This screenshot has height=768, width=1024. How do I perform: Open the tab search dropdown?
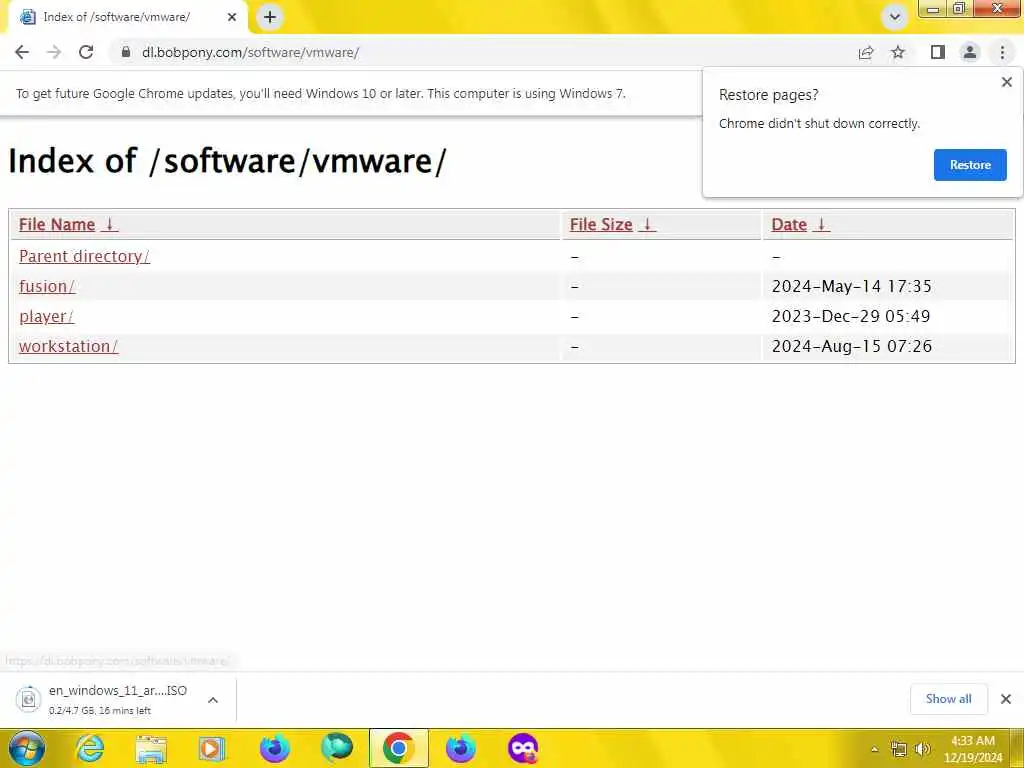[895, 17]
